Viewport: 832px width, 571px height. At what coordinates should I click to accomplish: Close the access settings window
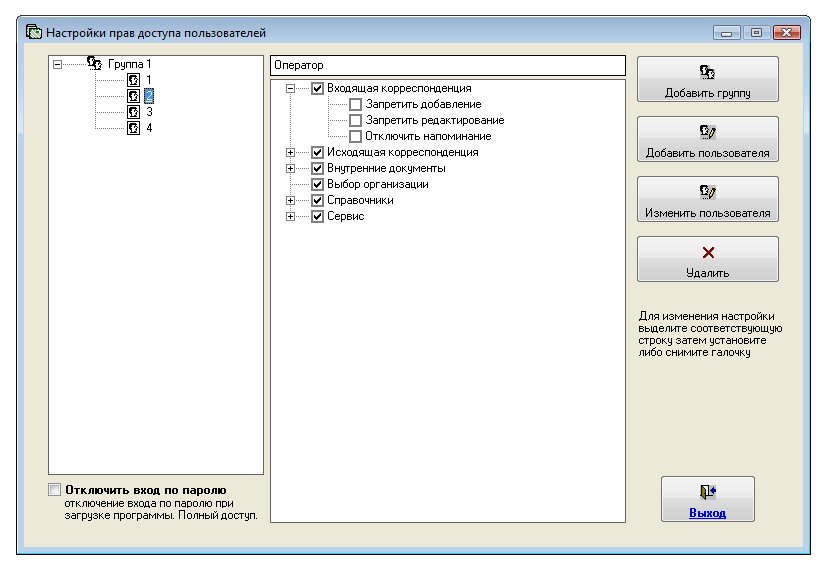787,33
